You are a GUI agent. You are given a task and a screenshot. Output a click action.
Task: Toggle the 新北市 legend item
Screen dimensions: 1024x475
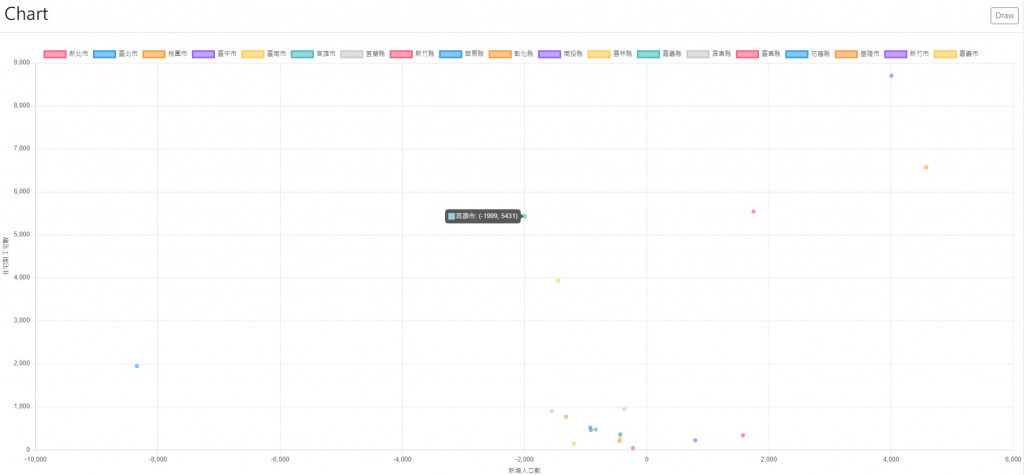pyautogui.click(x=66, y=54)
